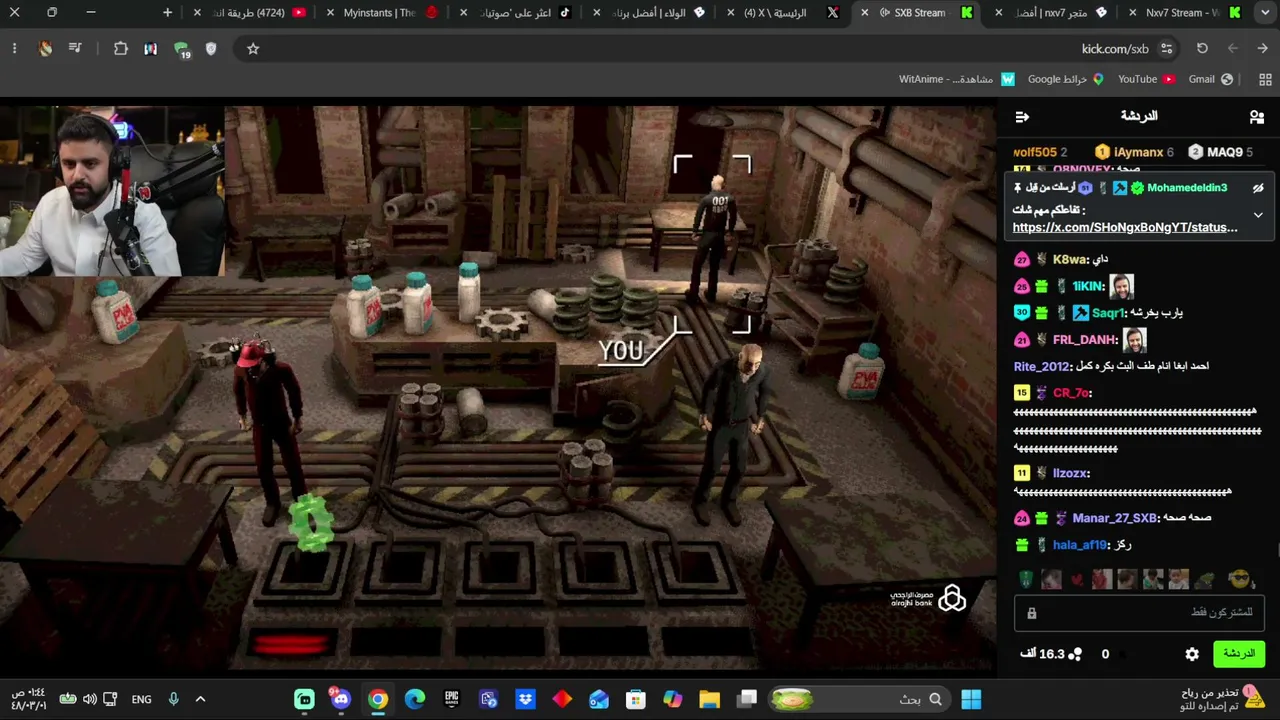
Task: Open the Windows Start menu
Action: point(971,699)
